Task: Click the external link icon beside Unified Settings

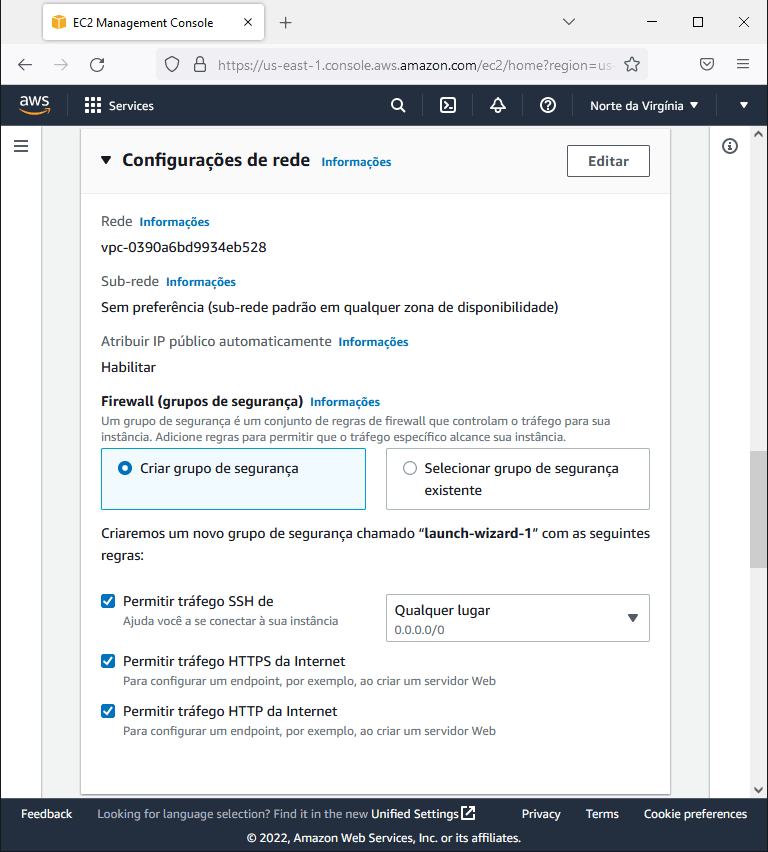Action: tap(468, 813)
